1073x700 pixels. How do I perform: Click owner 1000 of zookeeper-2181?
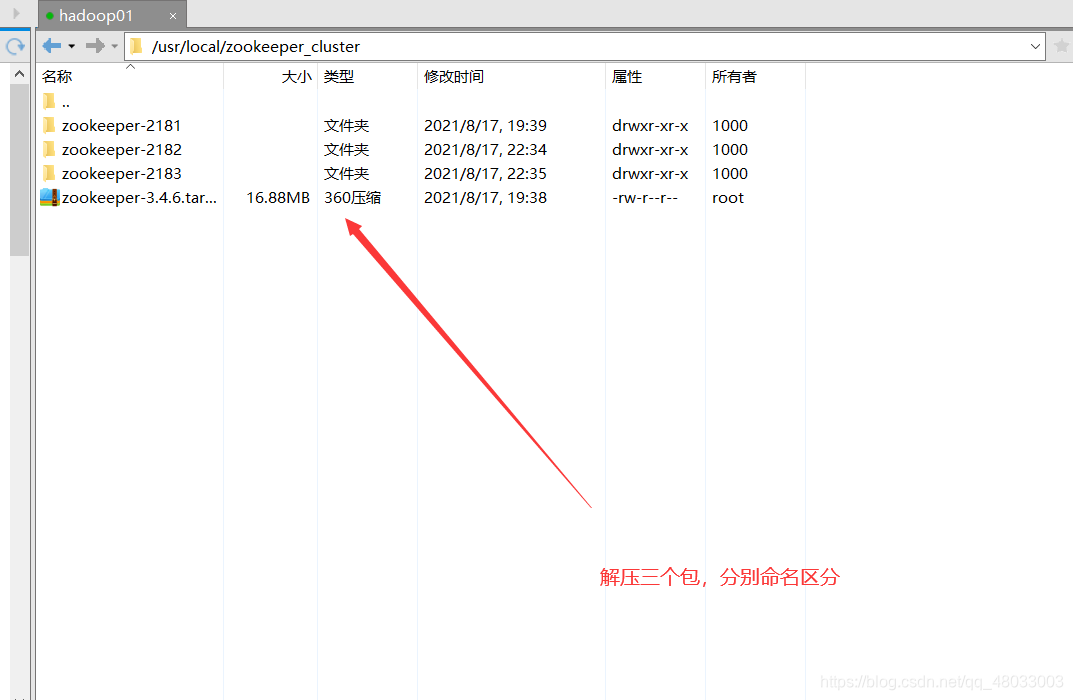pyautogui.click(x=729, y=126)
